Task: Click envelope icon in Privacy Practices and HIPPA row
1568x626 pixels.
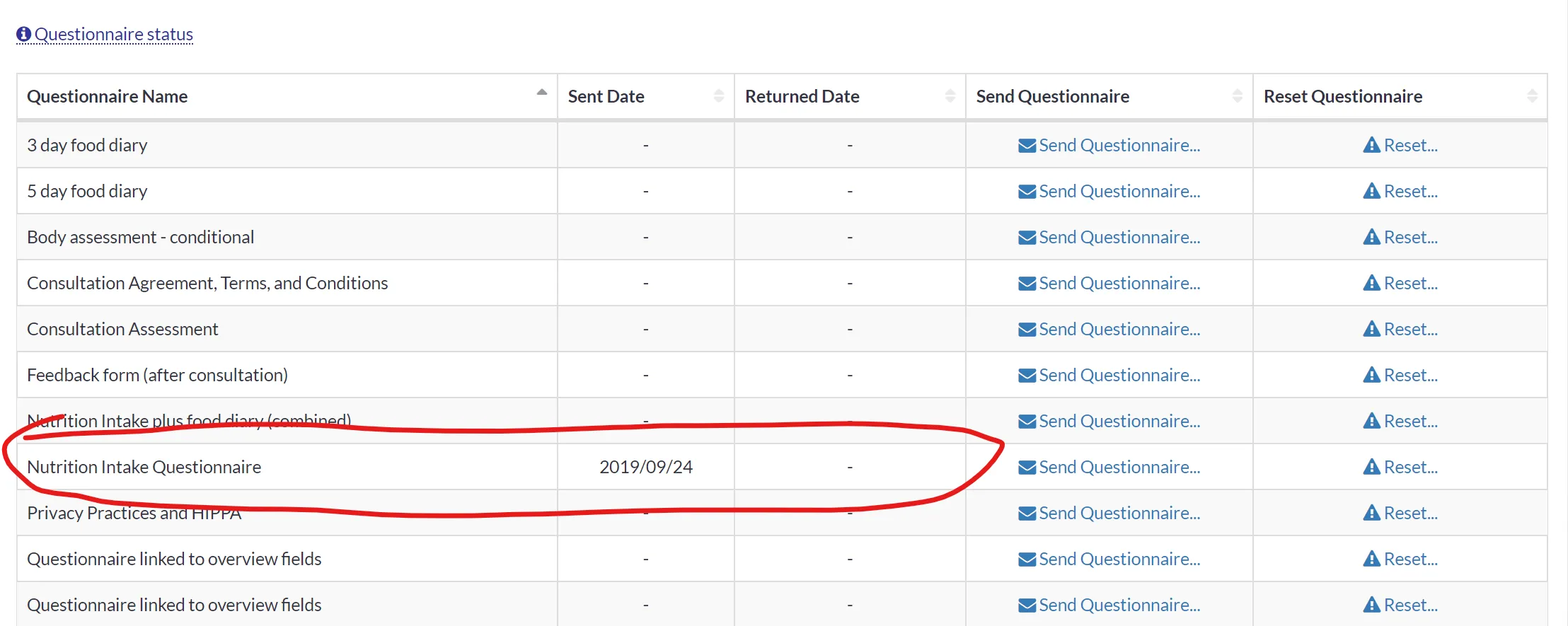Action: [1027, 514]
